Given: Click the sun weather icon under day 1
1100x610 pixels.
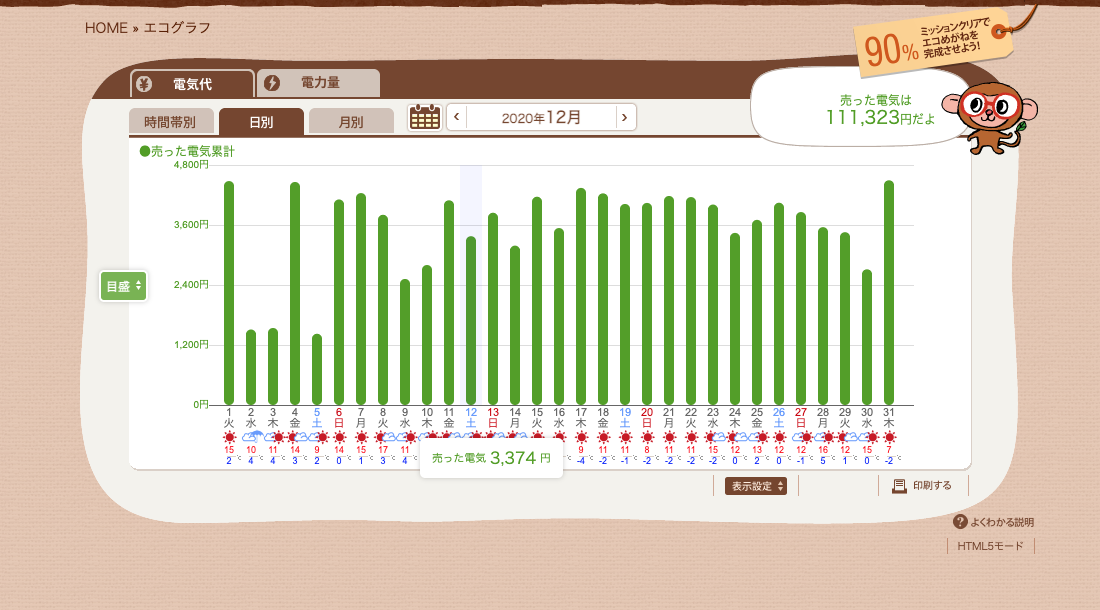Looking at the screenshot, I should tap(229, 437).
